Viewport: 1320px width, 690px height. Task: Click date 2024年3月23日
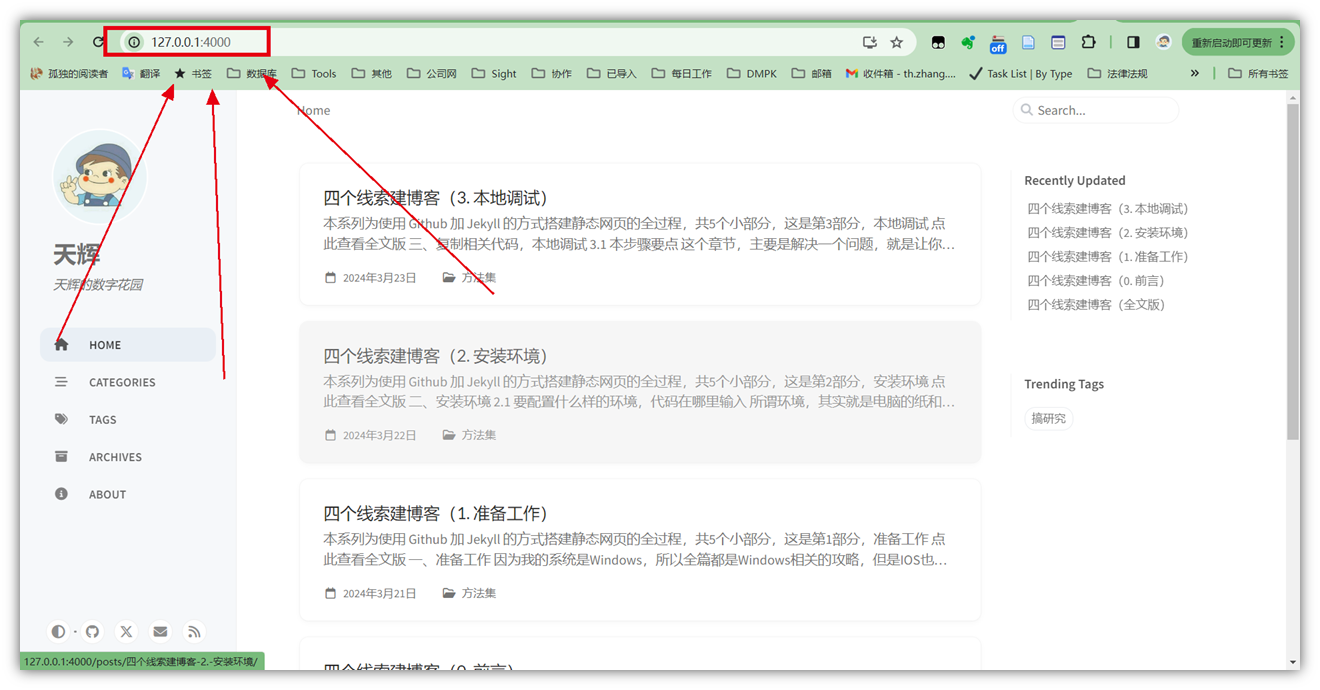[x=379, y=278]
